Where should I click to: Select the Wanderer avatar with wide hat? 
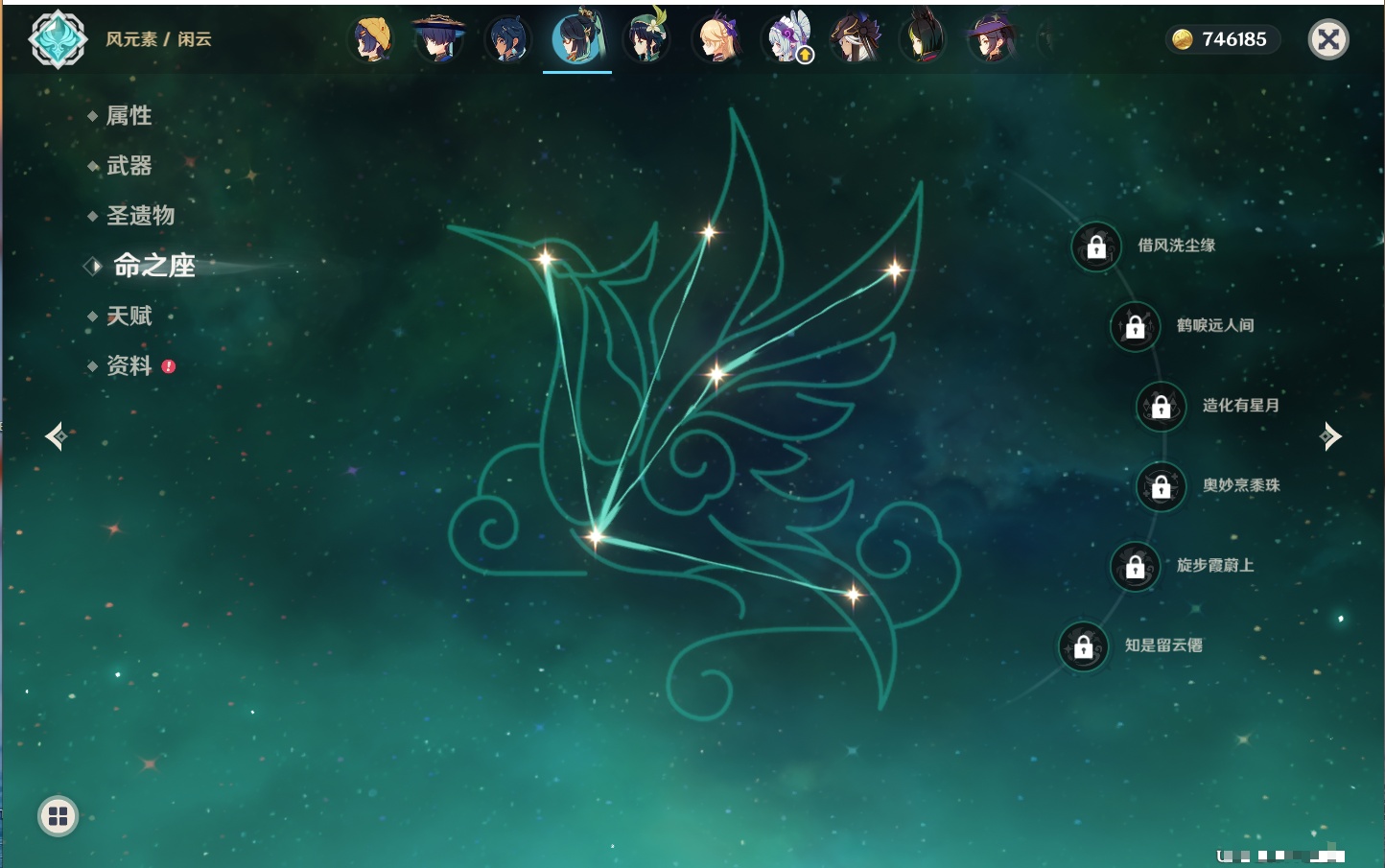[x=439, y=39]
